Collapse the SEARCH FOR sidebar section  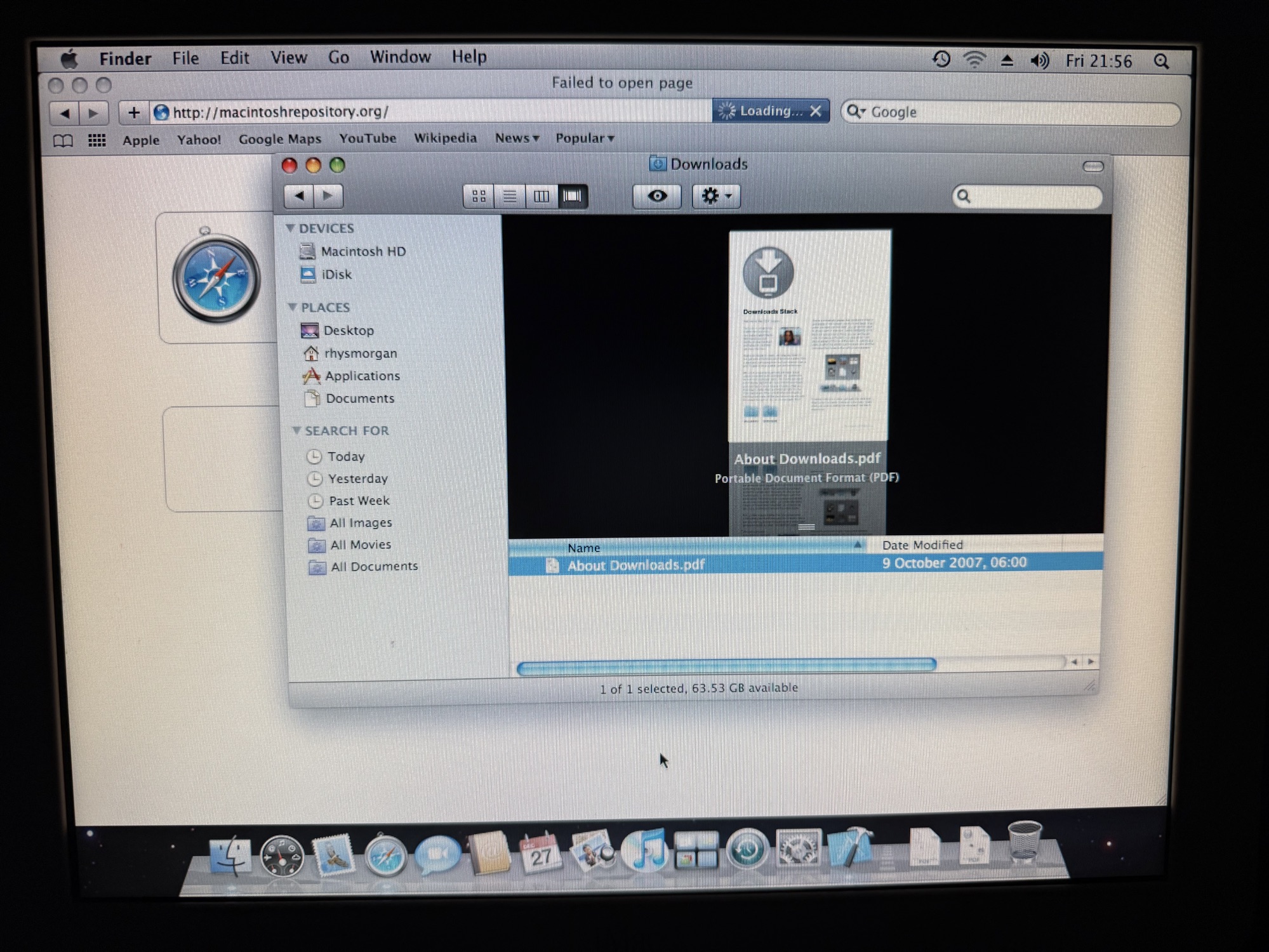[296, 430]
